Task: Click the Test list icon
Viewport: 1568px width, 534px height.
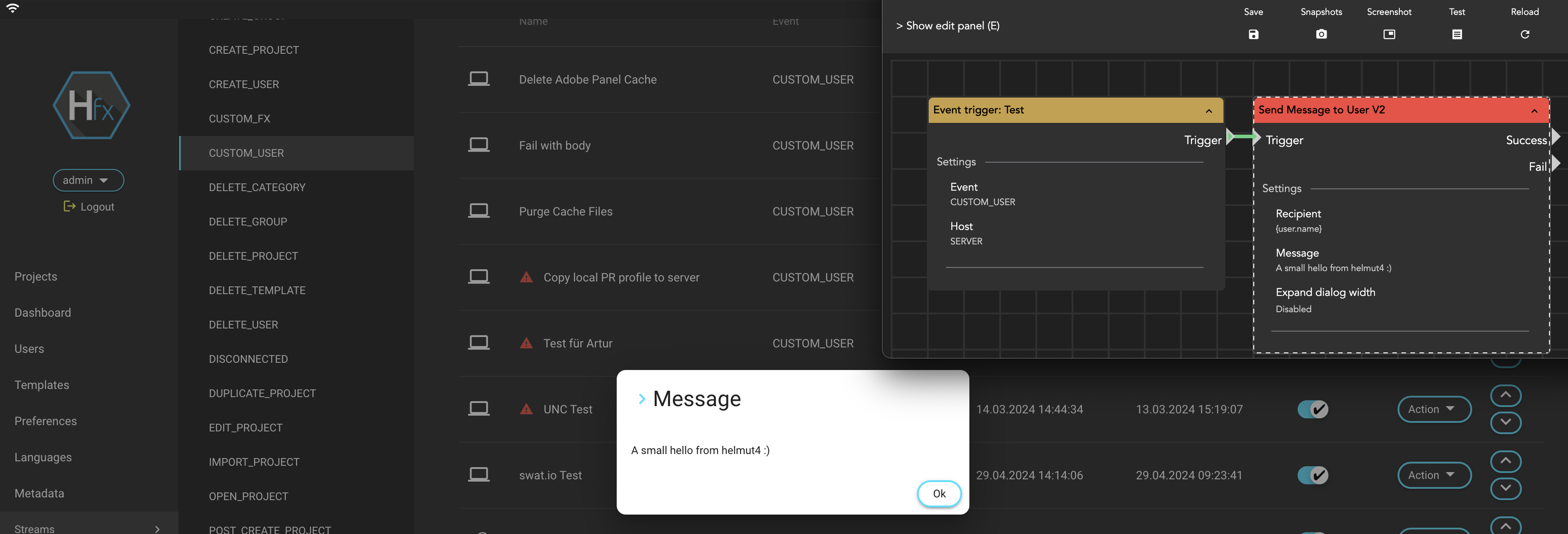Action: pos(1457,35)
